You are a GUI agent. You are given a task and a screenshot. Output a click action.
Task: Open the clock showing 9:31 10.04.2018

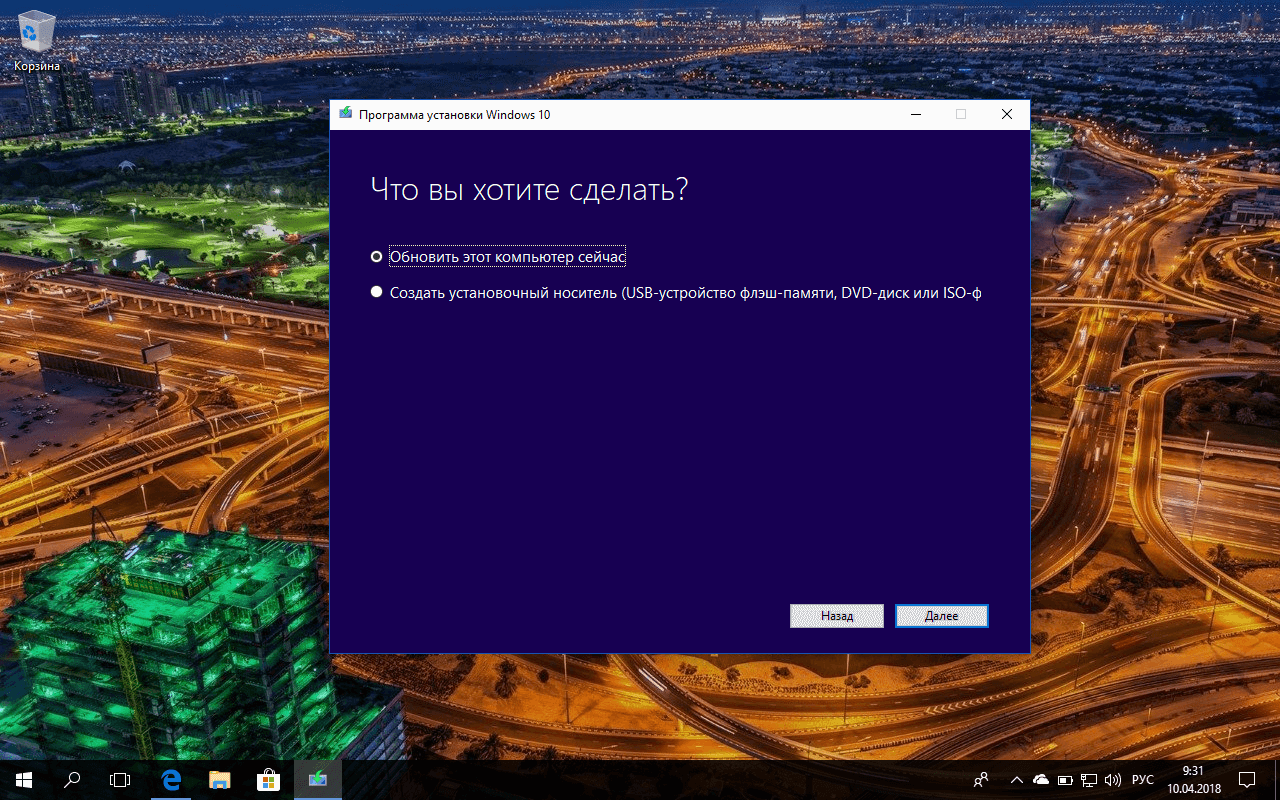[1192, 780]
